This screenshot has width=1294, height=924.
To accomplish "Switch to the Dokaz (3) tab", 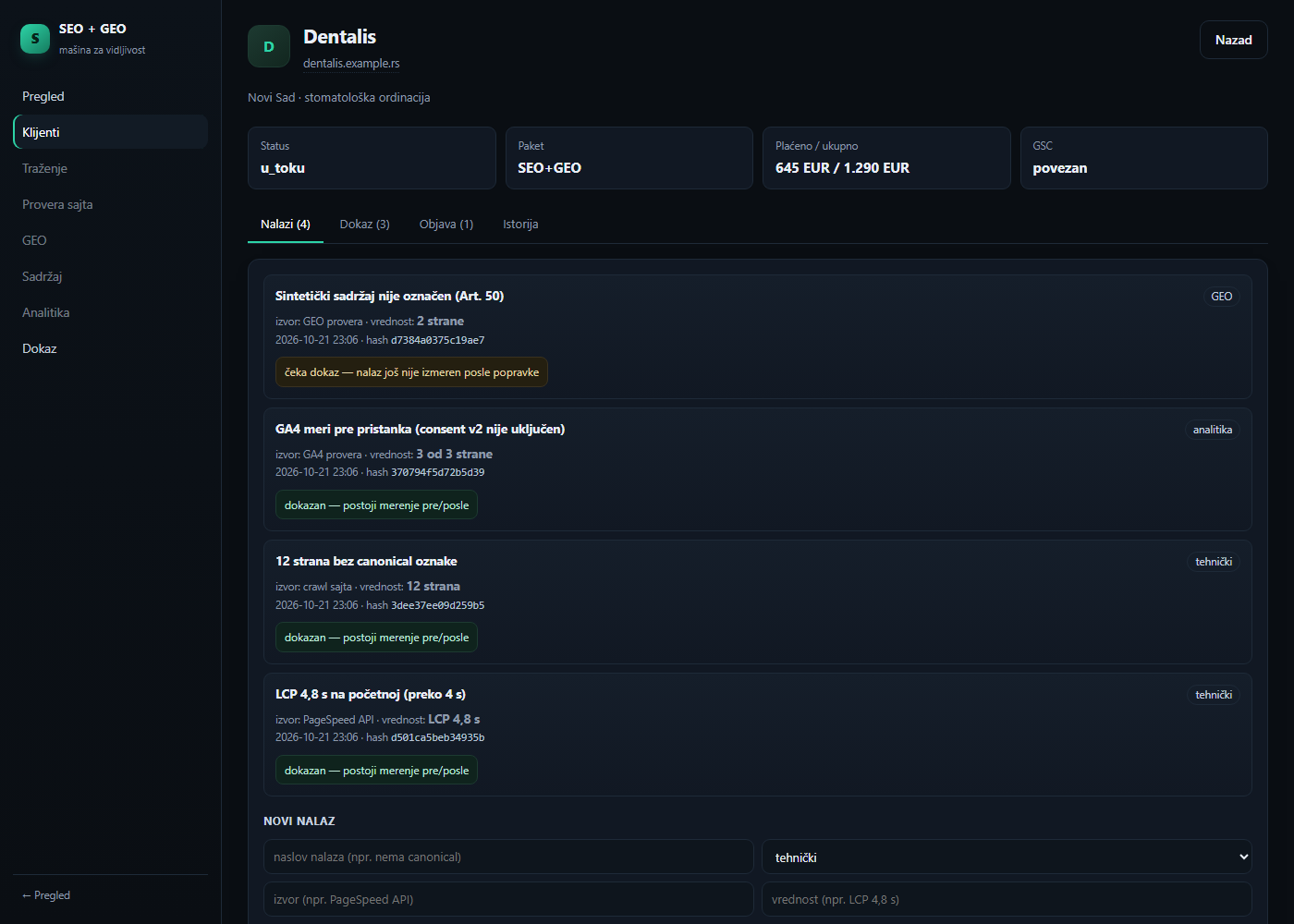I will pos(365,225).
